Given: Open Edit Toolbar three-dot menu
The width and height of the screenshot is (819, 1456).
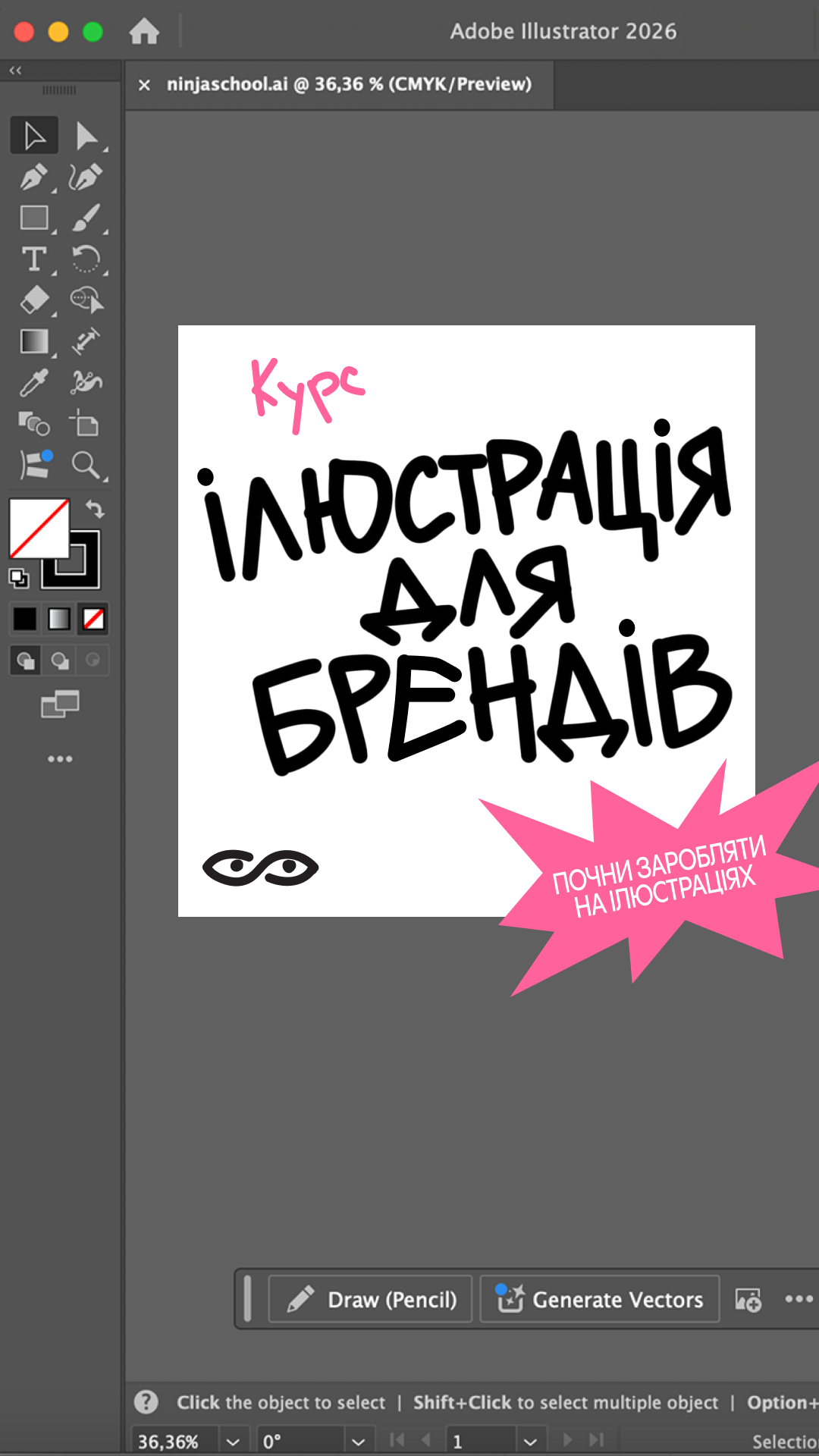Looking at the screenshot, I should point(60,759).
